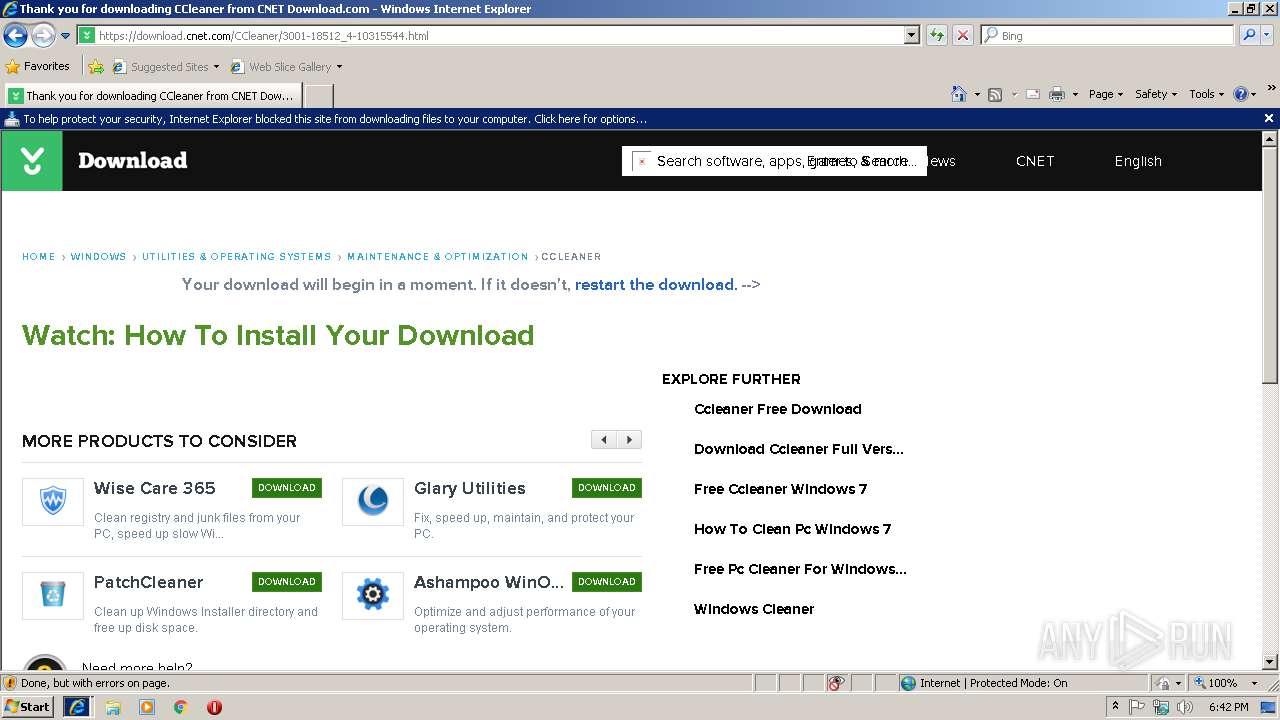This screenshot has height=720, width=1280.
Task: Click the address bar URL field
Action: (490, 35)
